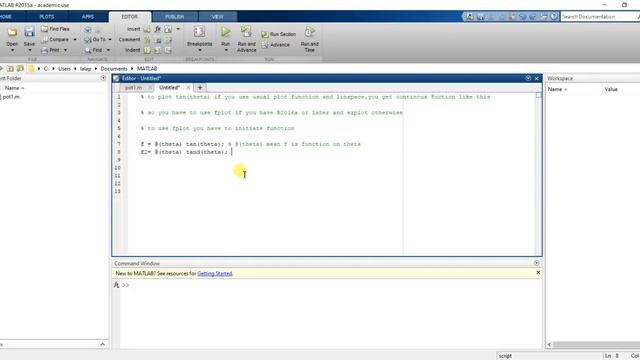
Task: Click in the Search Documentation field
Action: tap(598, 17)
